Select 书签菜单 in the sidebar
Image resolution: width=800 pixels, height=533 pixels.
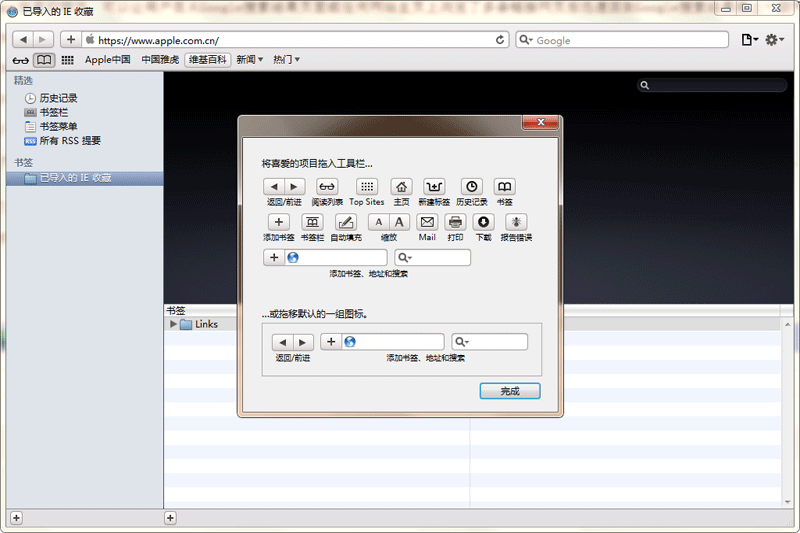coord(51,126)
